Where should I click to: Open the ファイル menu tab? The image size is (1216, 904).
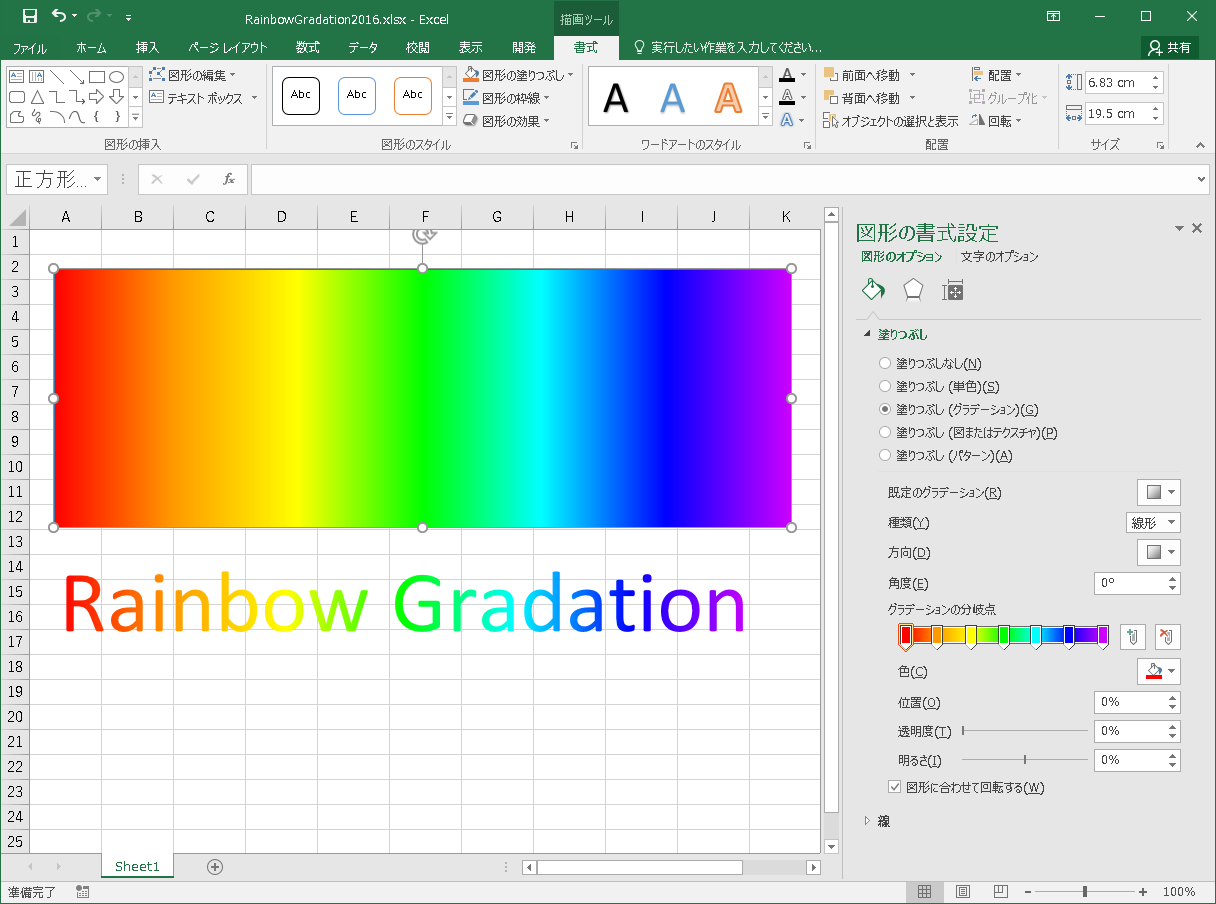[x=30, y=47]
